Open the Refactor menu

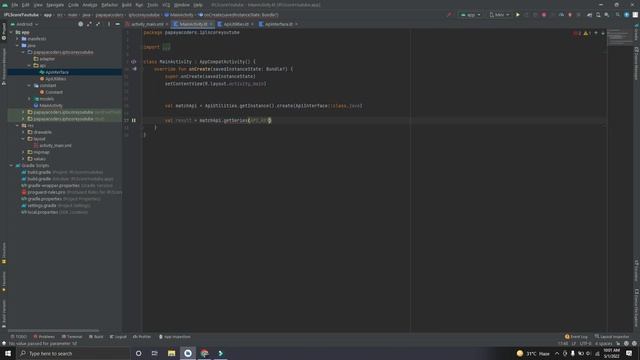click(x=109, y=5)
